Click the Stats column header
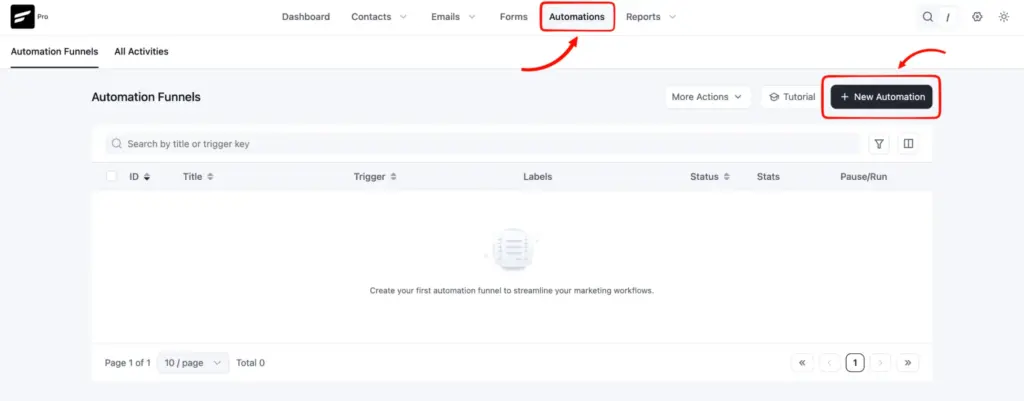Viewport: 1024px width, 401px height. (x=768, y=176)
